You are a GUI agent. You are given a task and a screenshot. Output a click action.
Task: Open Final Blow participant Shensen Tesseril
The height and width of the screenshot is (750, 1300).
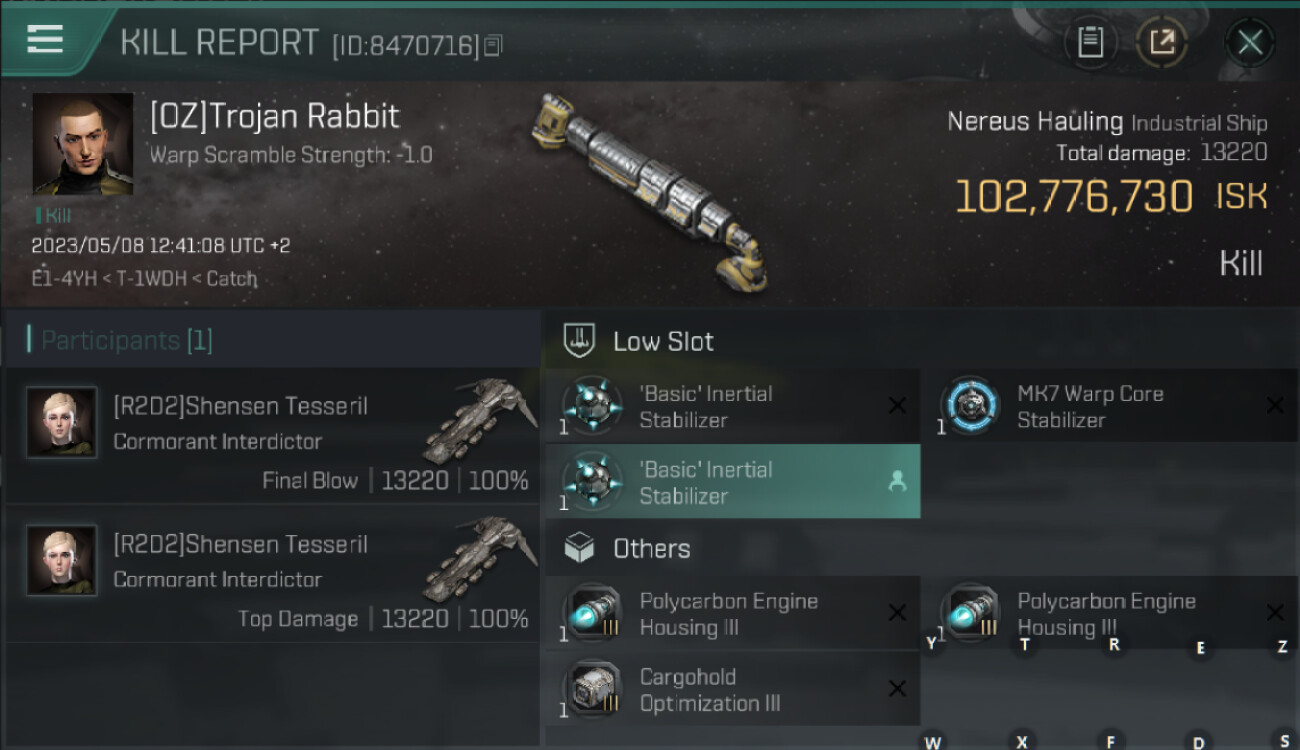tap(272, 435)
